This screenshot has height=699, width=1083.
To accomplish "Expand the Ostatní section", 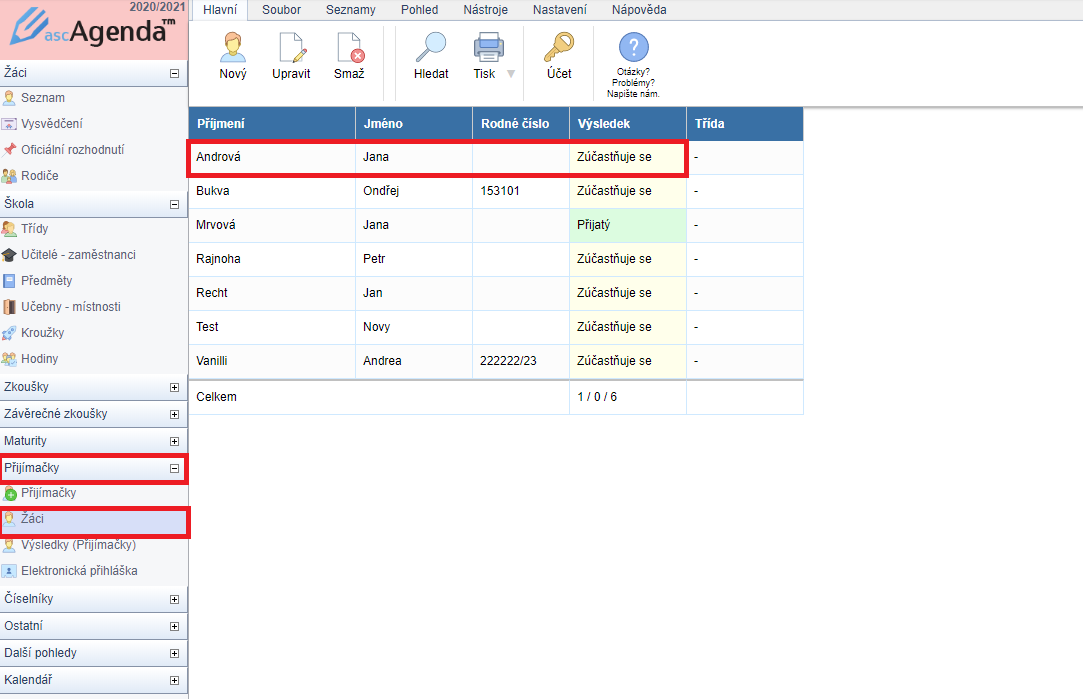I will click(174, 626).
